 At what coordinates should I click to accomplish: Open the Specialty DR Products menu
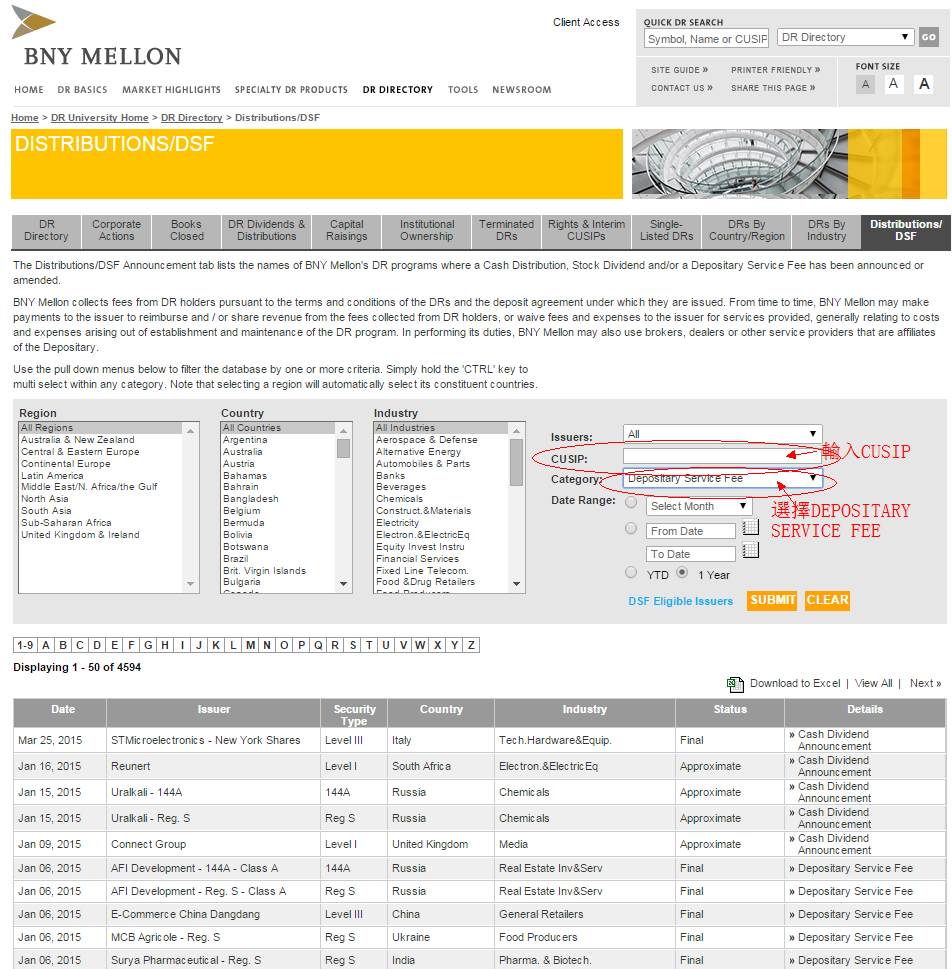(291, 90)
